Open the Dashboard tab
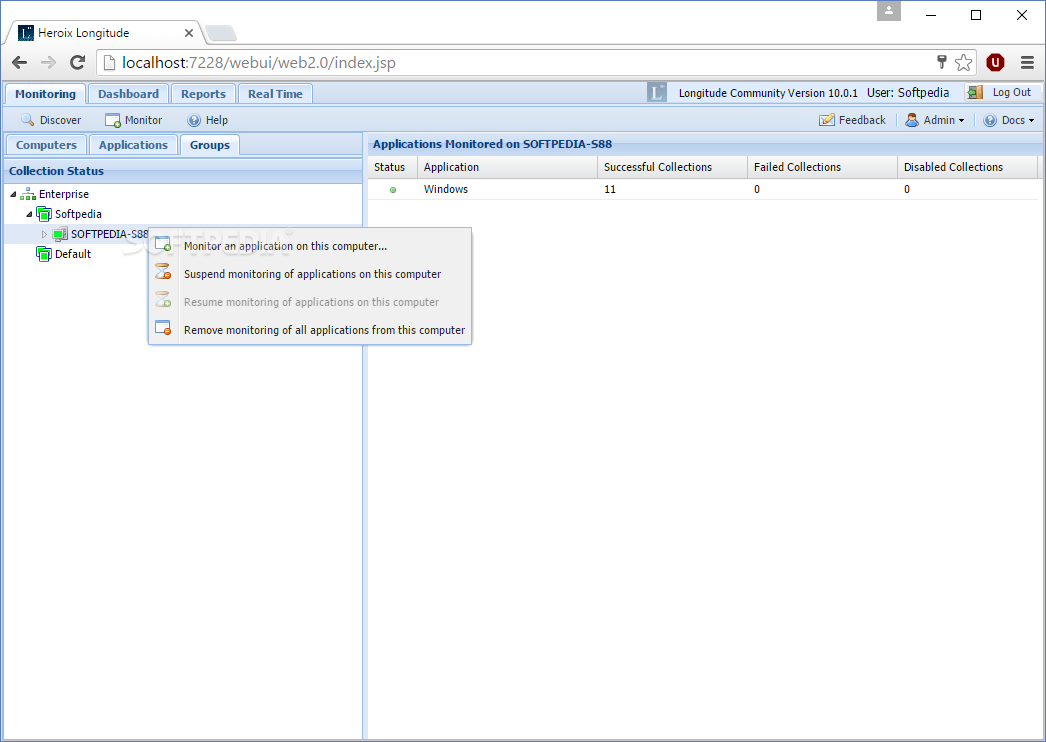The width and height of the screenshot is (1046, 742). pyautogui.click(x=128, y=94)
